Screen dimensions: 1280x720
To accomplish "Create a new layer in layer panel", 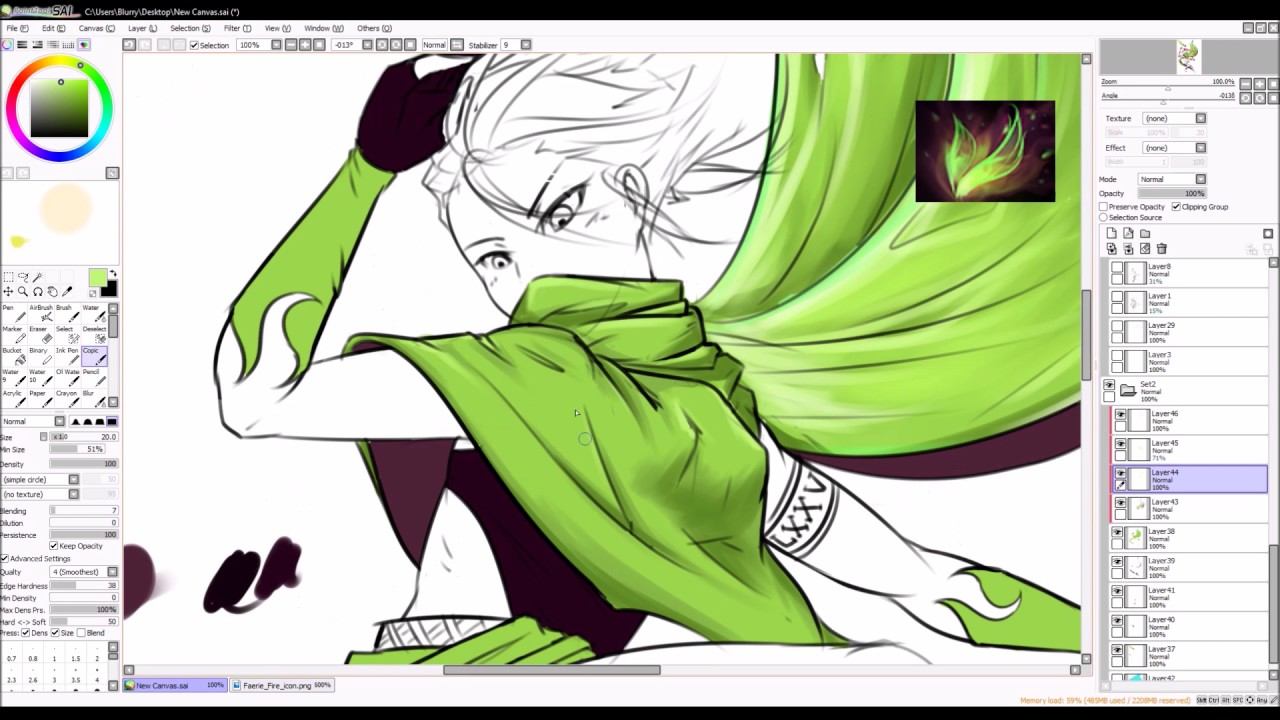I will (x=1112, y=233).
